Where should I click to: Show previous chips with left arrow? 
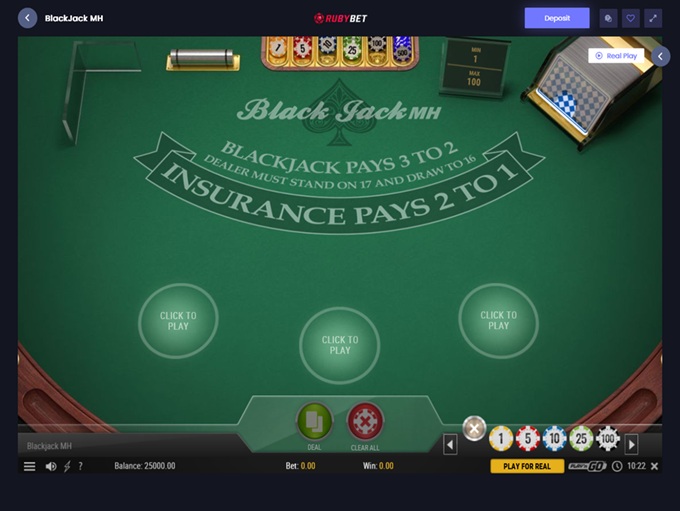[450, 444]
